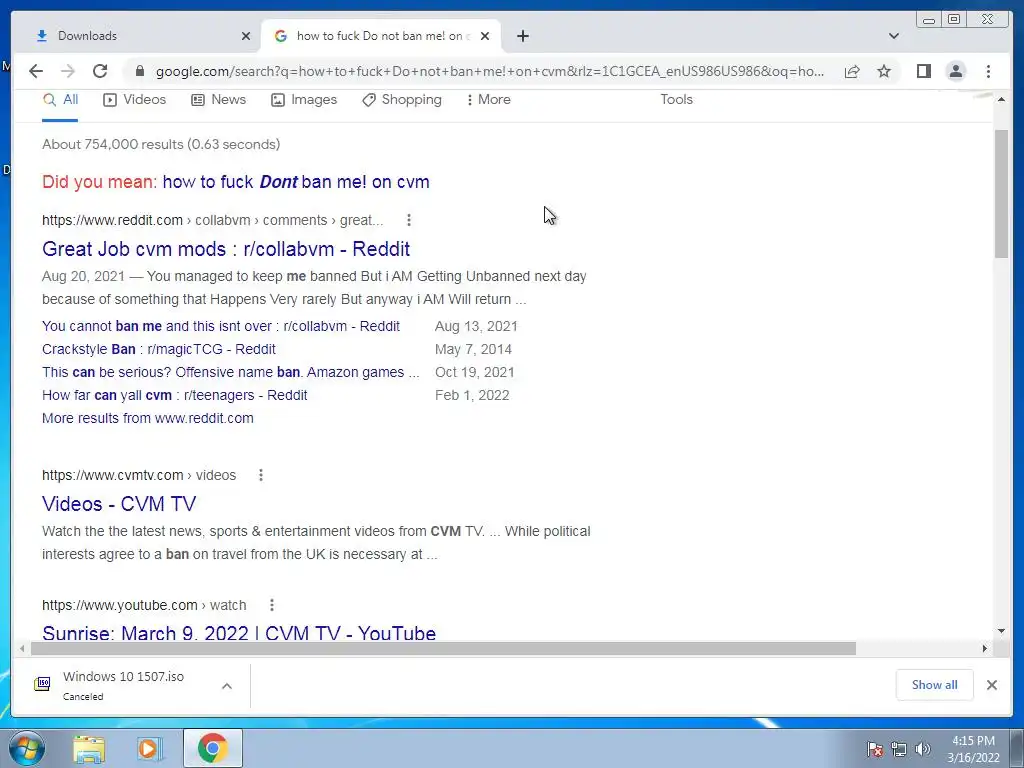1024x768 pixels.
Task: Switch to News search results
Action: tap(218, 100)
